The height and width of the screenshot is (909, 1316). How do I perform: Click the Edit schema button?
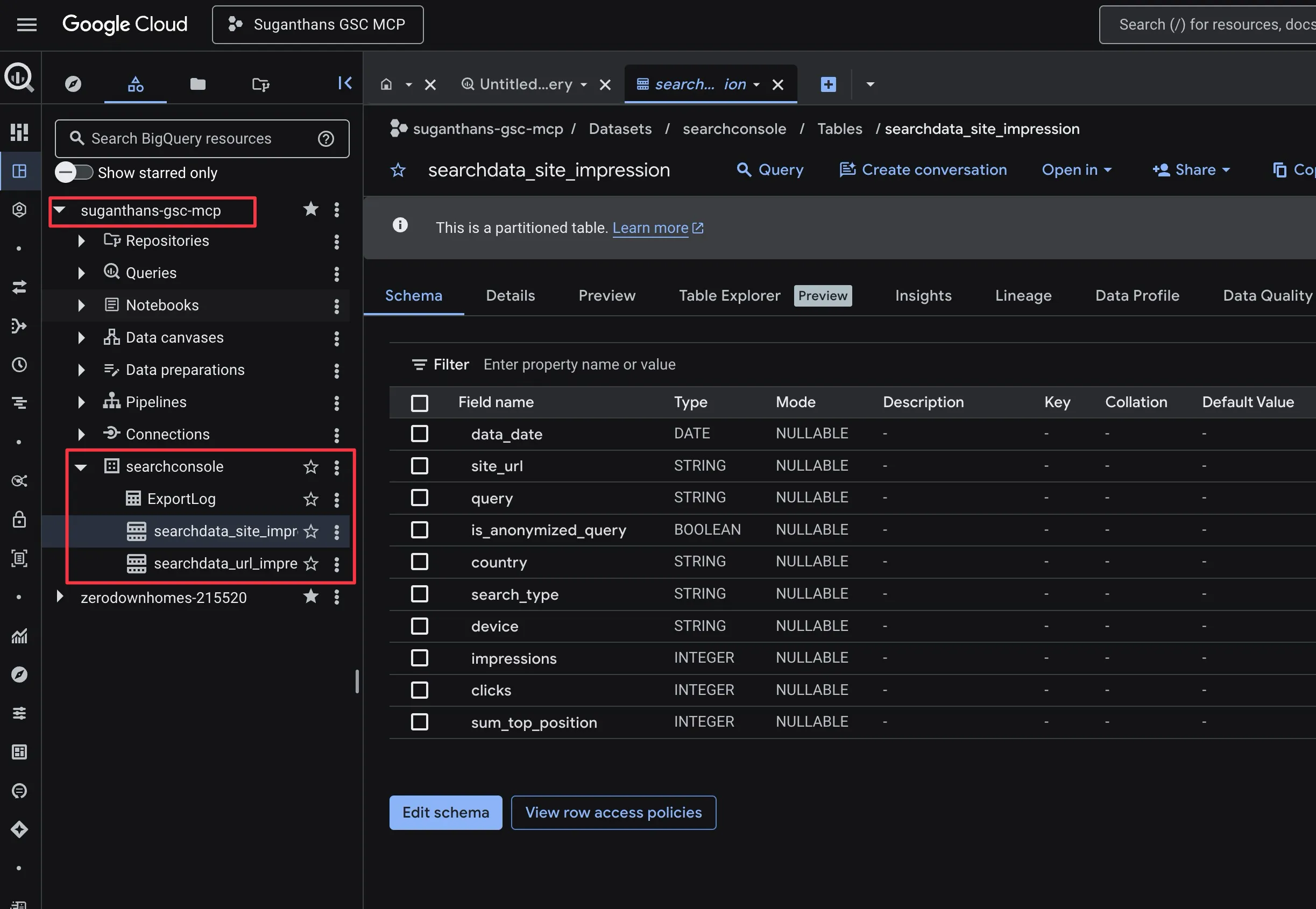(445, 812)
